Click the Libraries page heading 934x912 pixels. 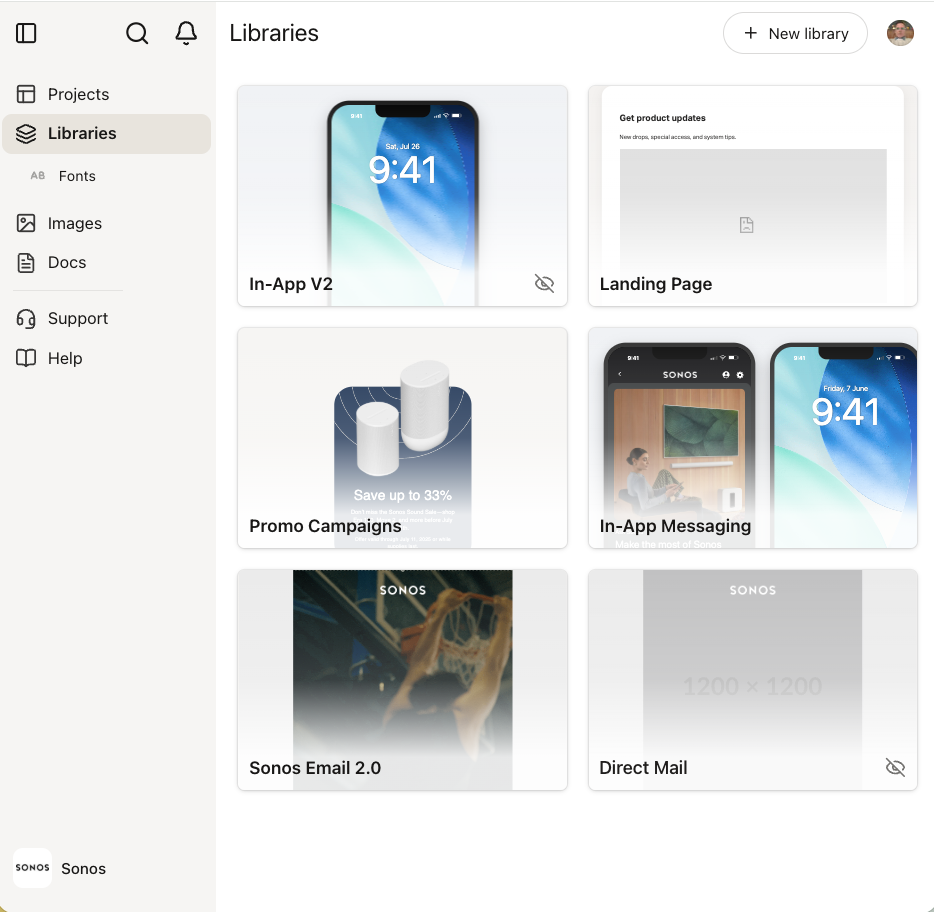(274, 33)
